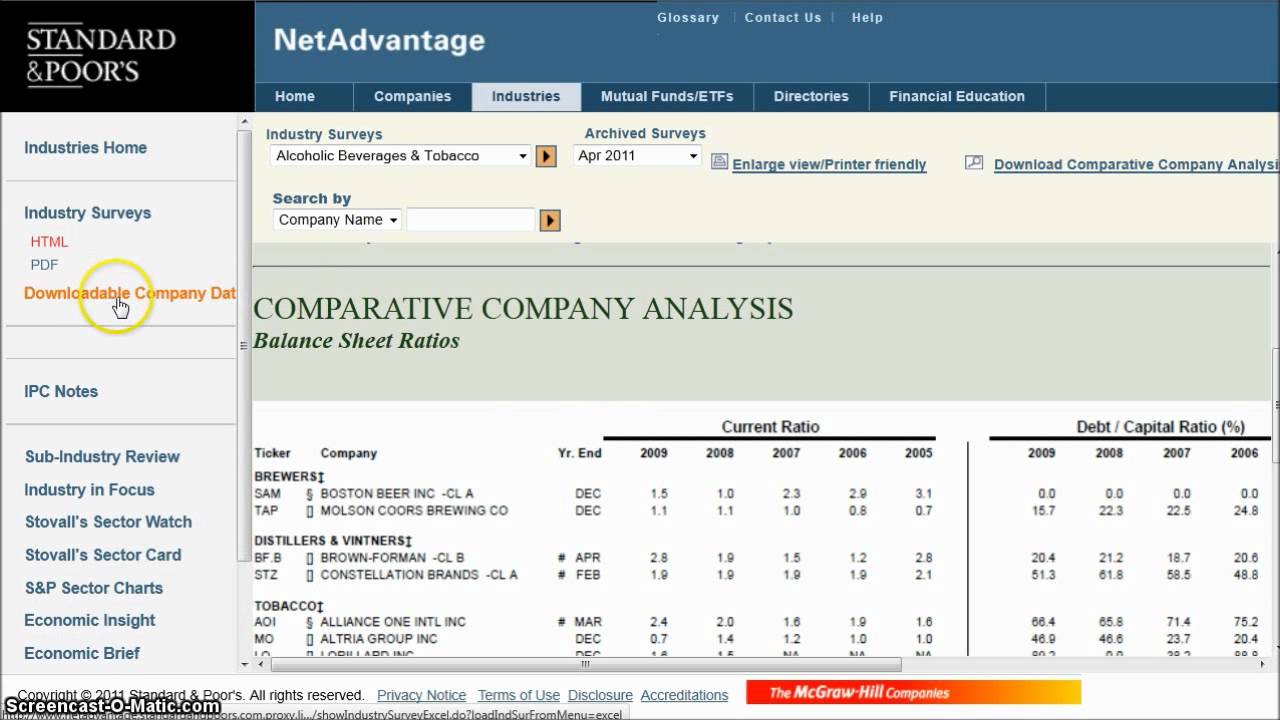Select the Industries tab
This screenshot has height=720, width=1280.
(x=526, y=97)
